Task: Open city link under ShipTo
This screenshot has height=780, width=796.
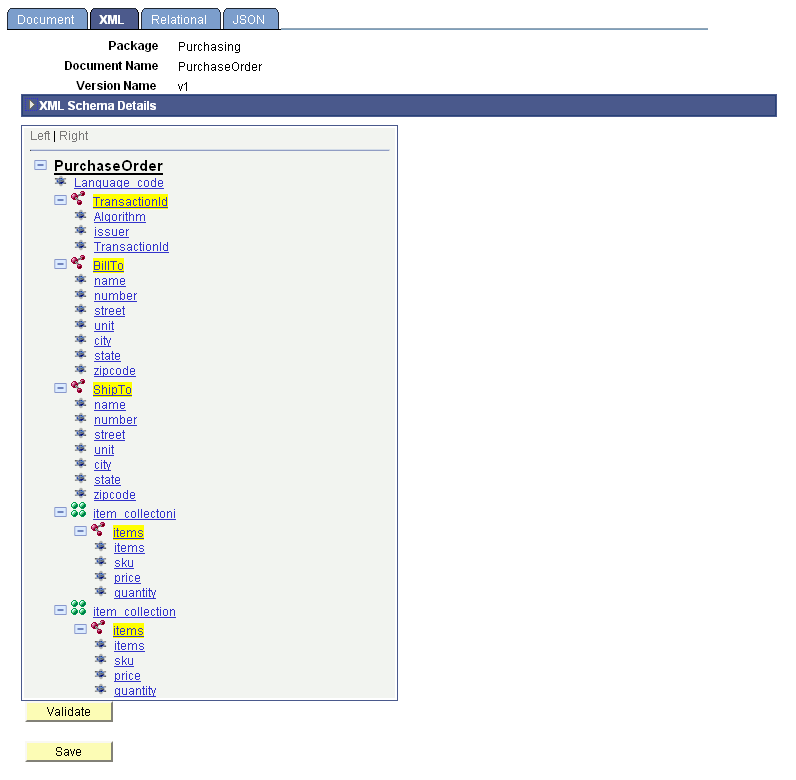Action: [103, 465]
